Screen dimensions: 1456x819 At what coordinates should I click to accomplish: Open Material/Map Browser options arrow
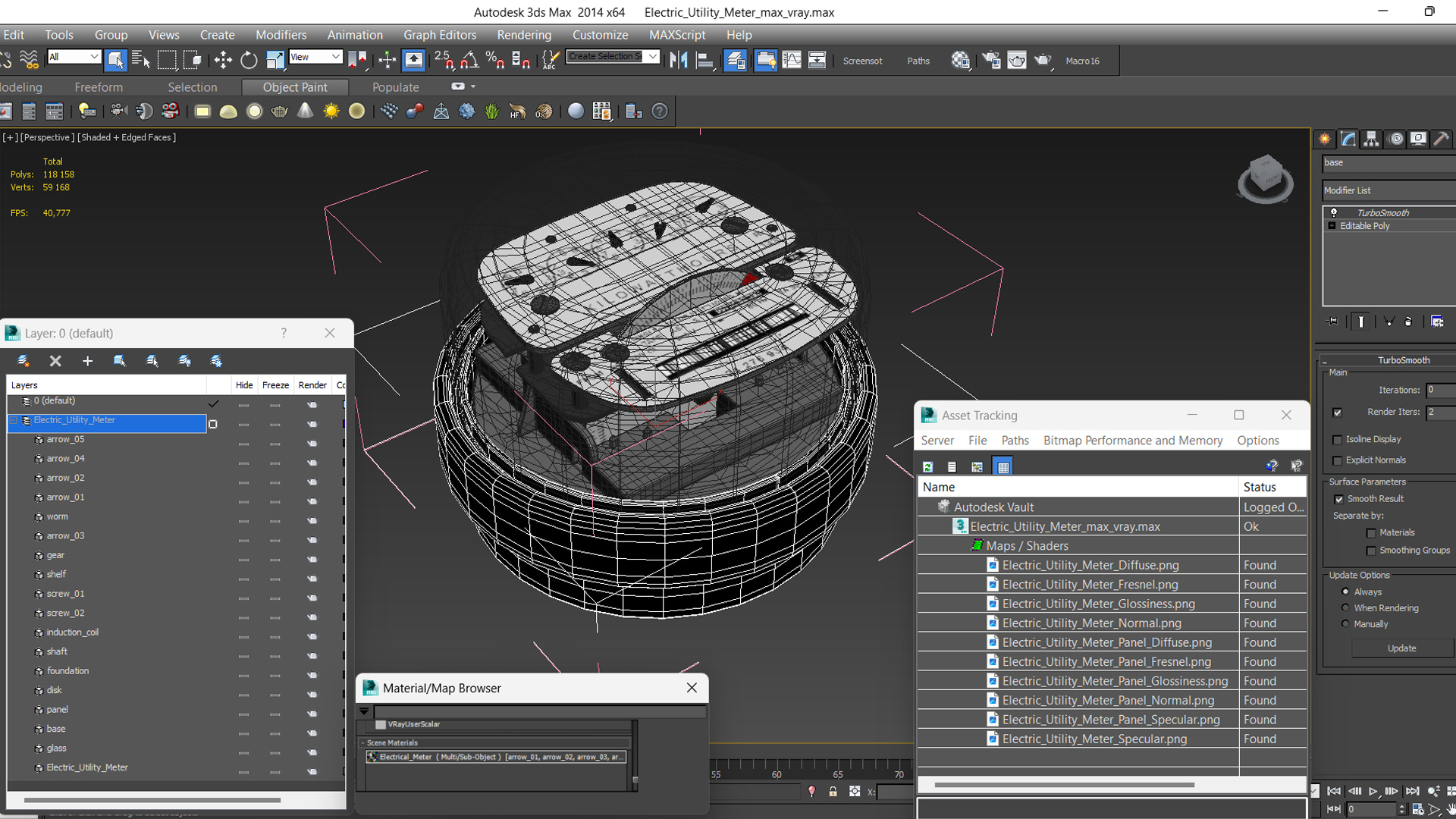click(x=364, y=711)
